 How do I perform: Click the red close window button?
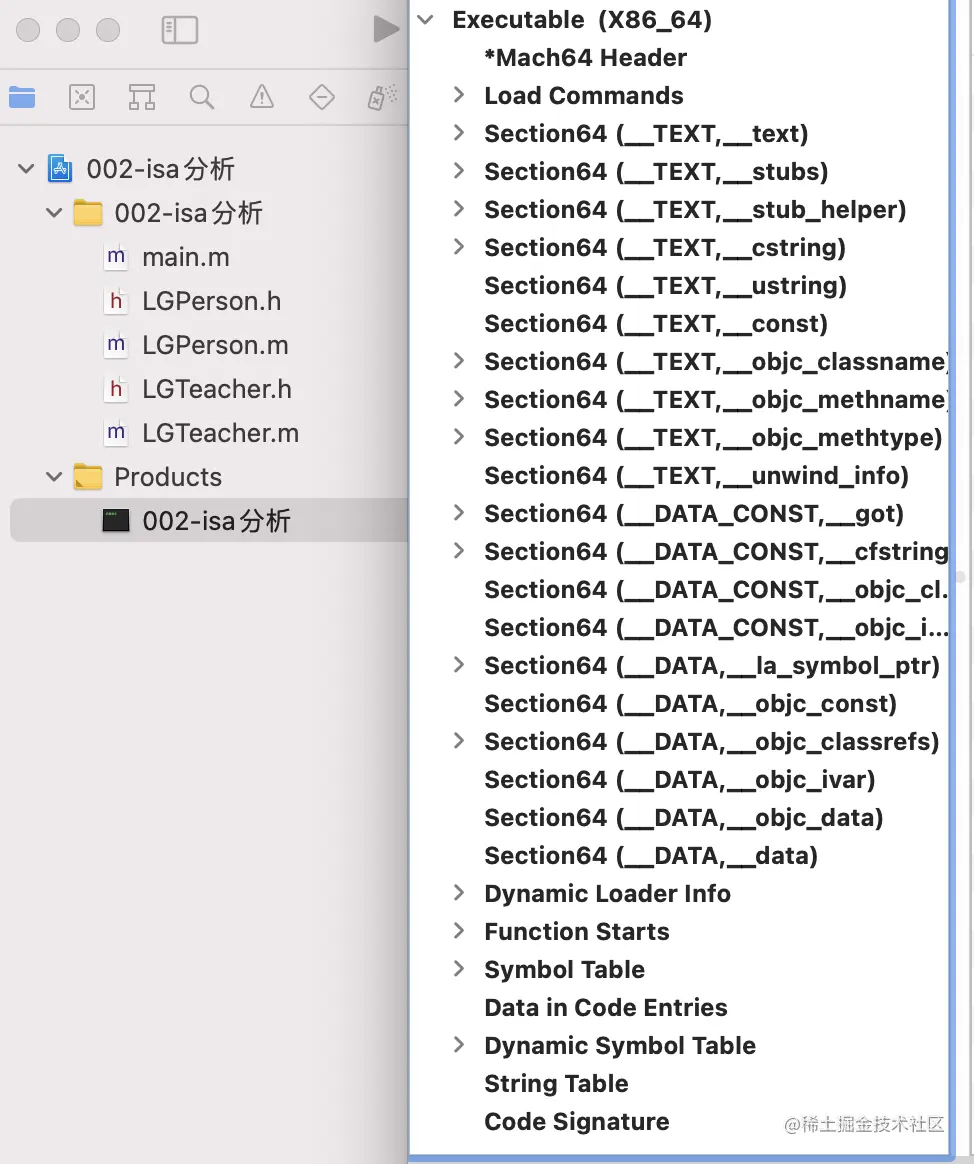[28, 30]
